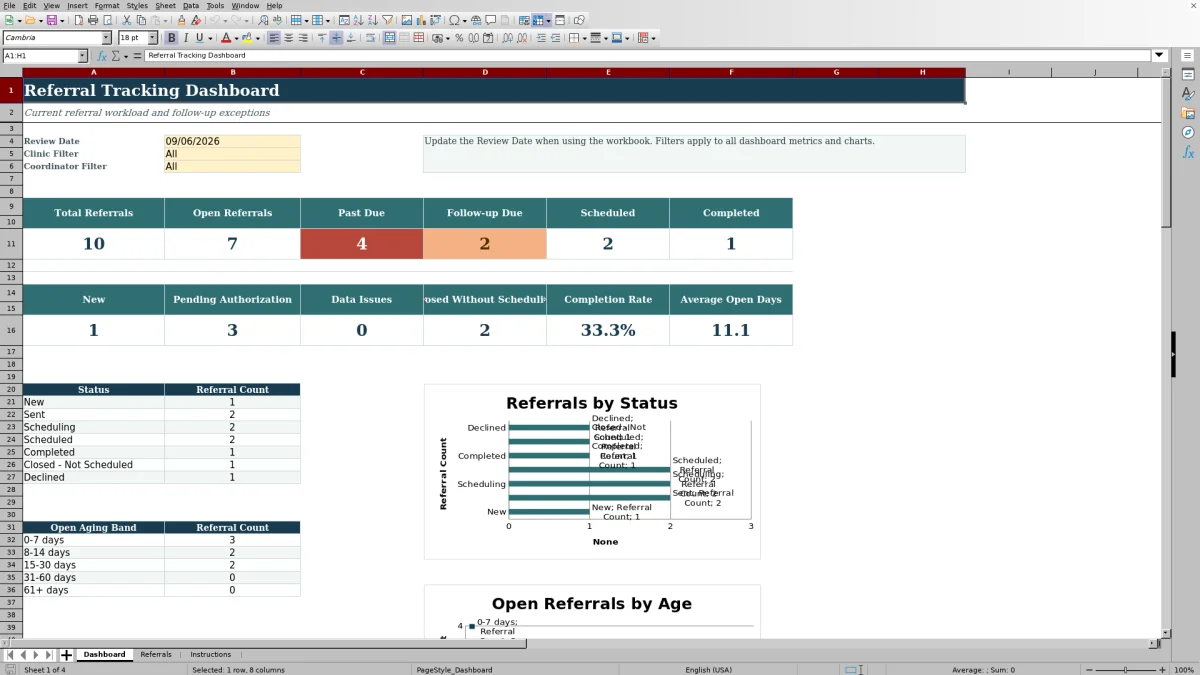Open the sidebar Navigator compass icon

coord(1188,132)
